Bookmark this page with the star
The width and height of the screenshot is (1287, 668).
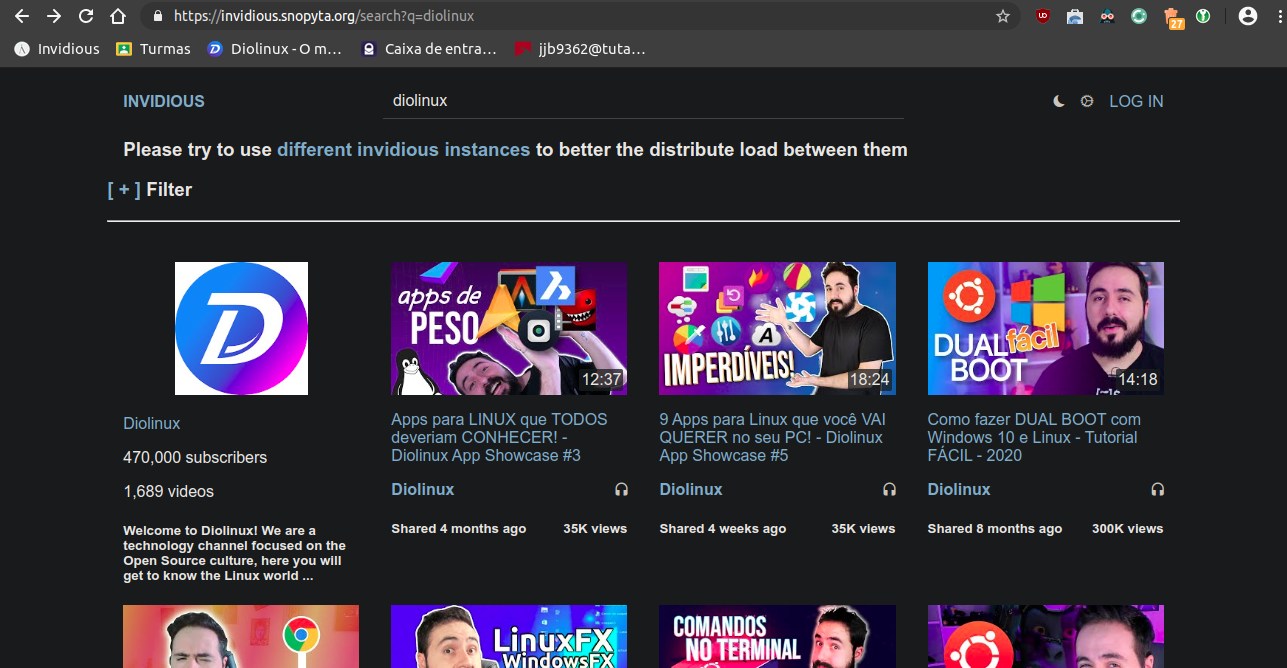pos(1002,16)
